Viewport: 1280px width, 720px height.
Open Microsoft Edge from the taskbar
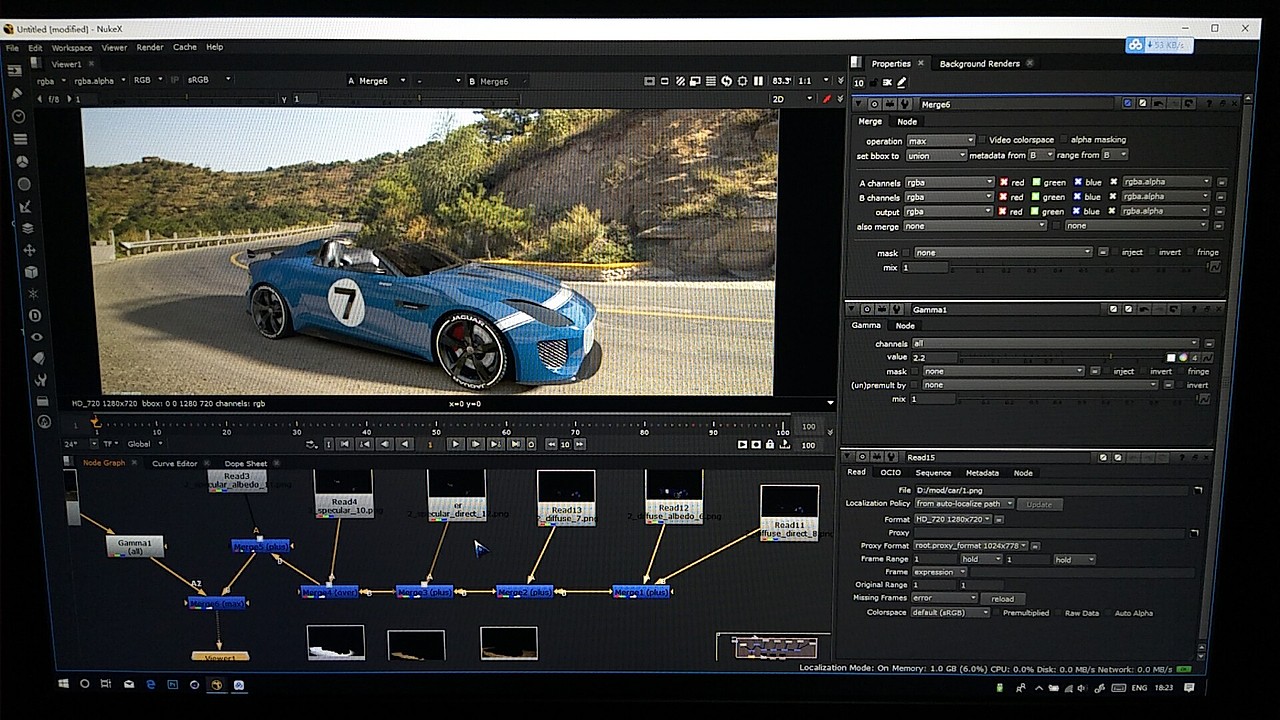tap(151, 685)
